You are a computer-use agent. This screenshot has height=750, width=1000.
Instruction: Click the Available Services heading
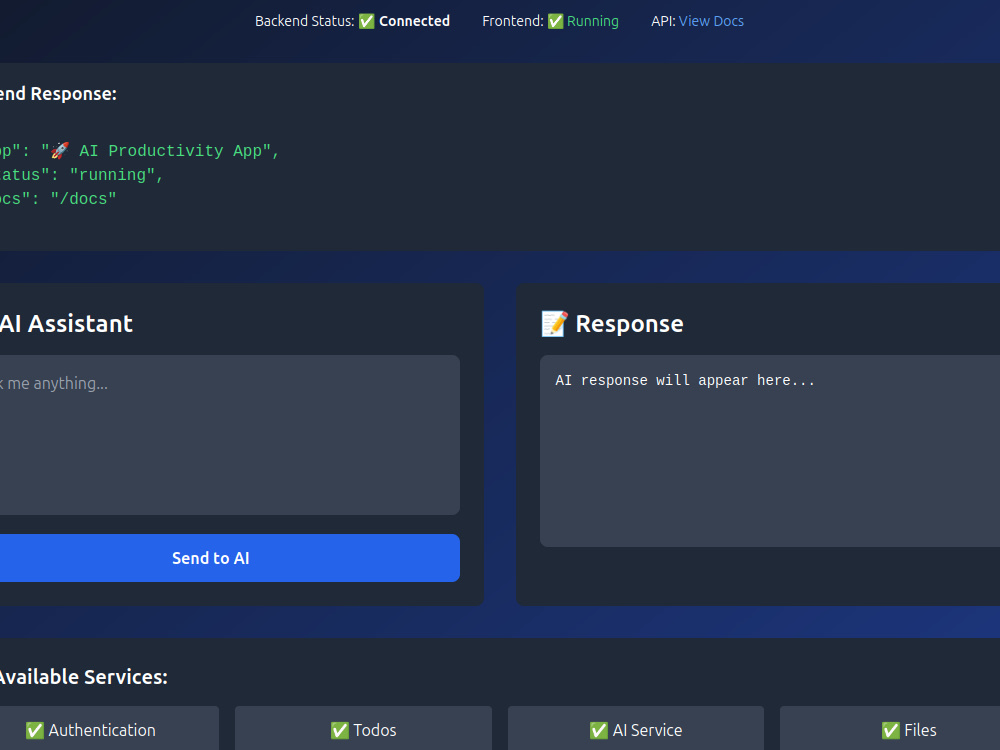pos(84,677)
